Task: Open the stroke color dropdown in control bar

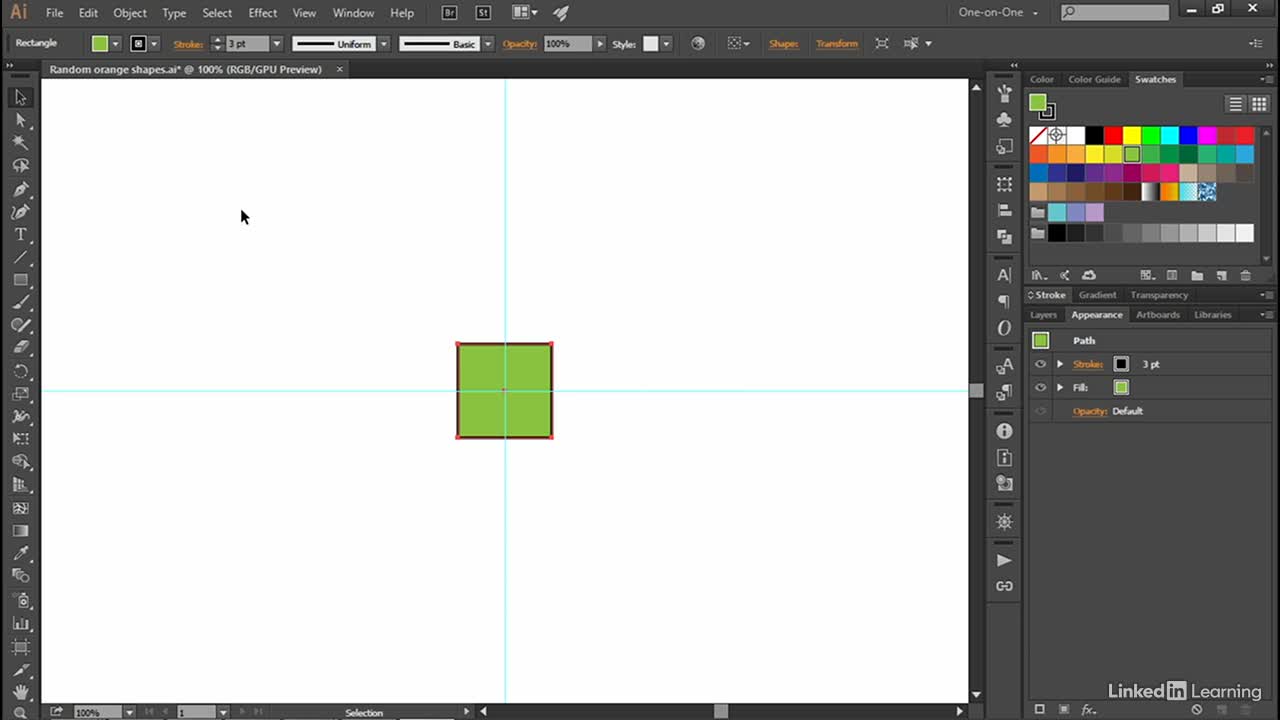Action: [x=154, y=44]
